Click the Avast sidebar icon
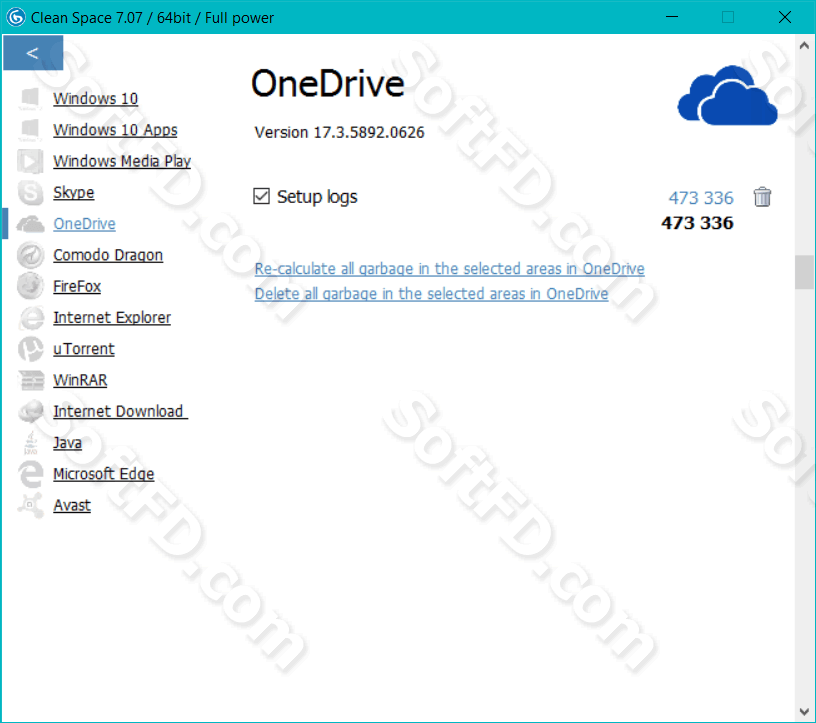This screenshot has height=723, width=816. tap(30, 505)
